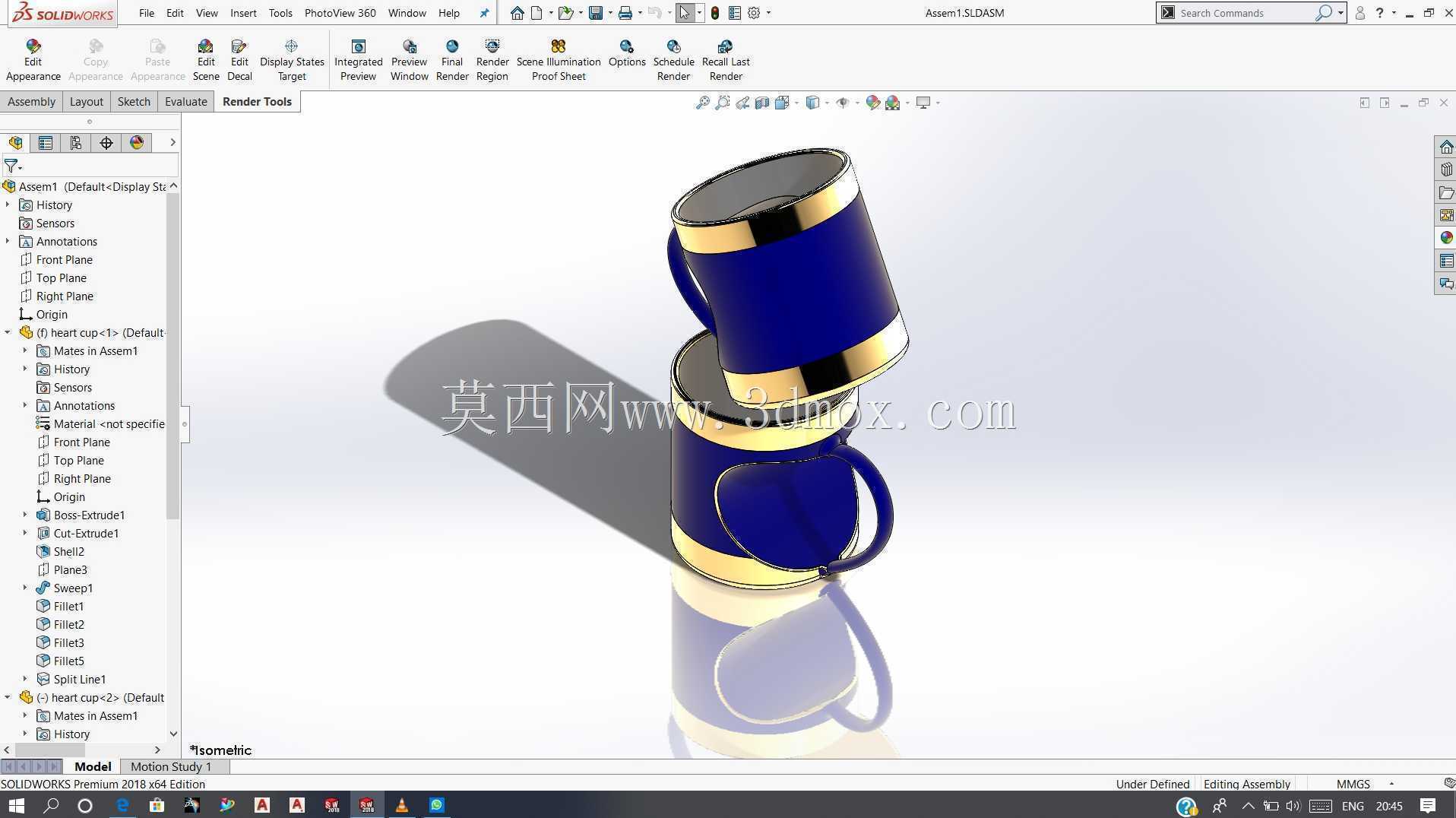Switch to Evaluate tab
The image size is (1456, 818).
[x=185, y=101]
